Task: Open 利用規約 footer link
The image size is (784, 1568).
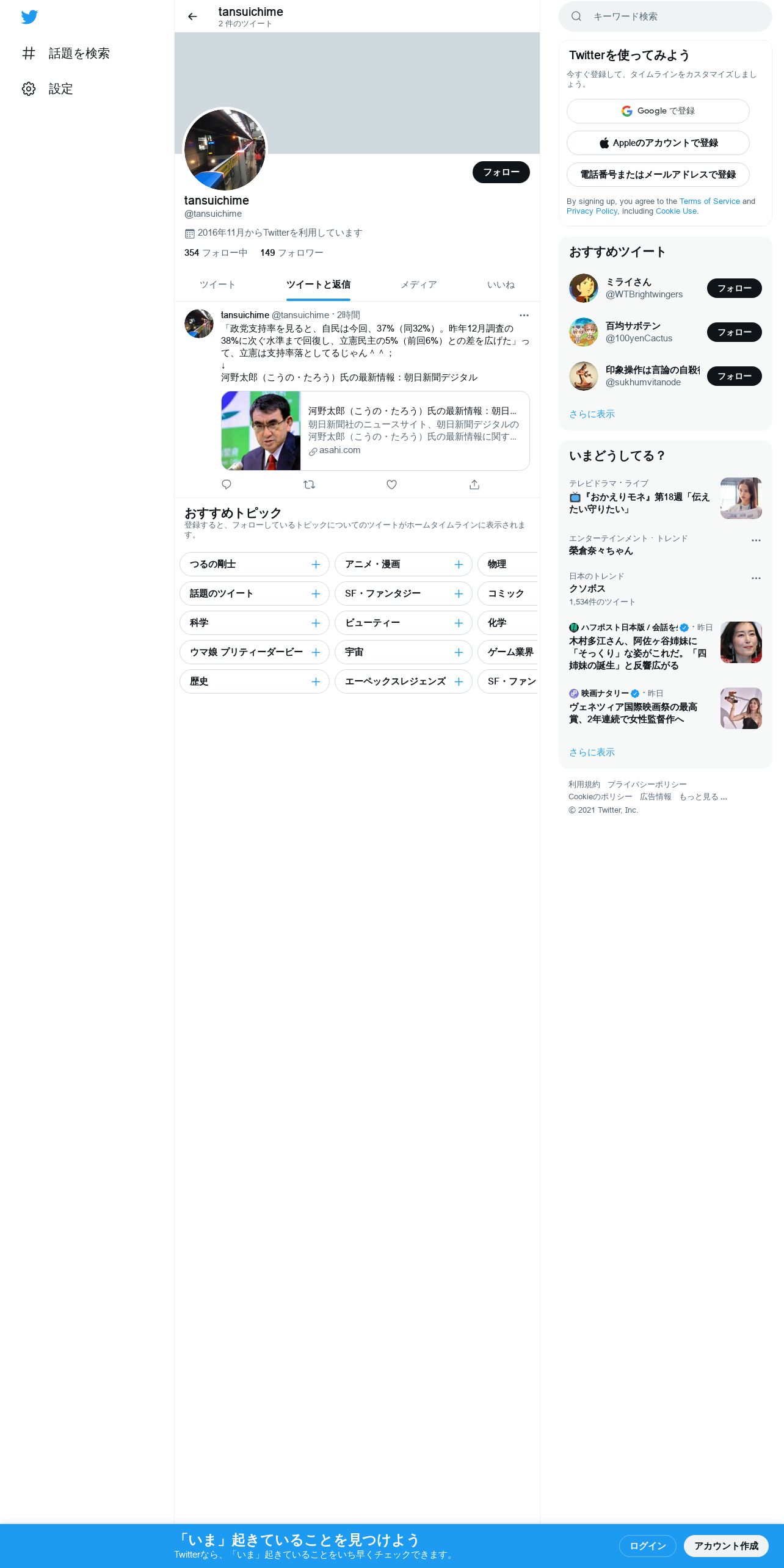Action: click(x=584, y=785)
